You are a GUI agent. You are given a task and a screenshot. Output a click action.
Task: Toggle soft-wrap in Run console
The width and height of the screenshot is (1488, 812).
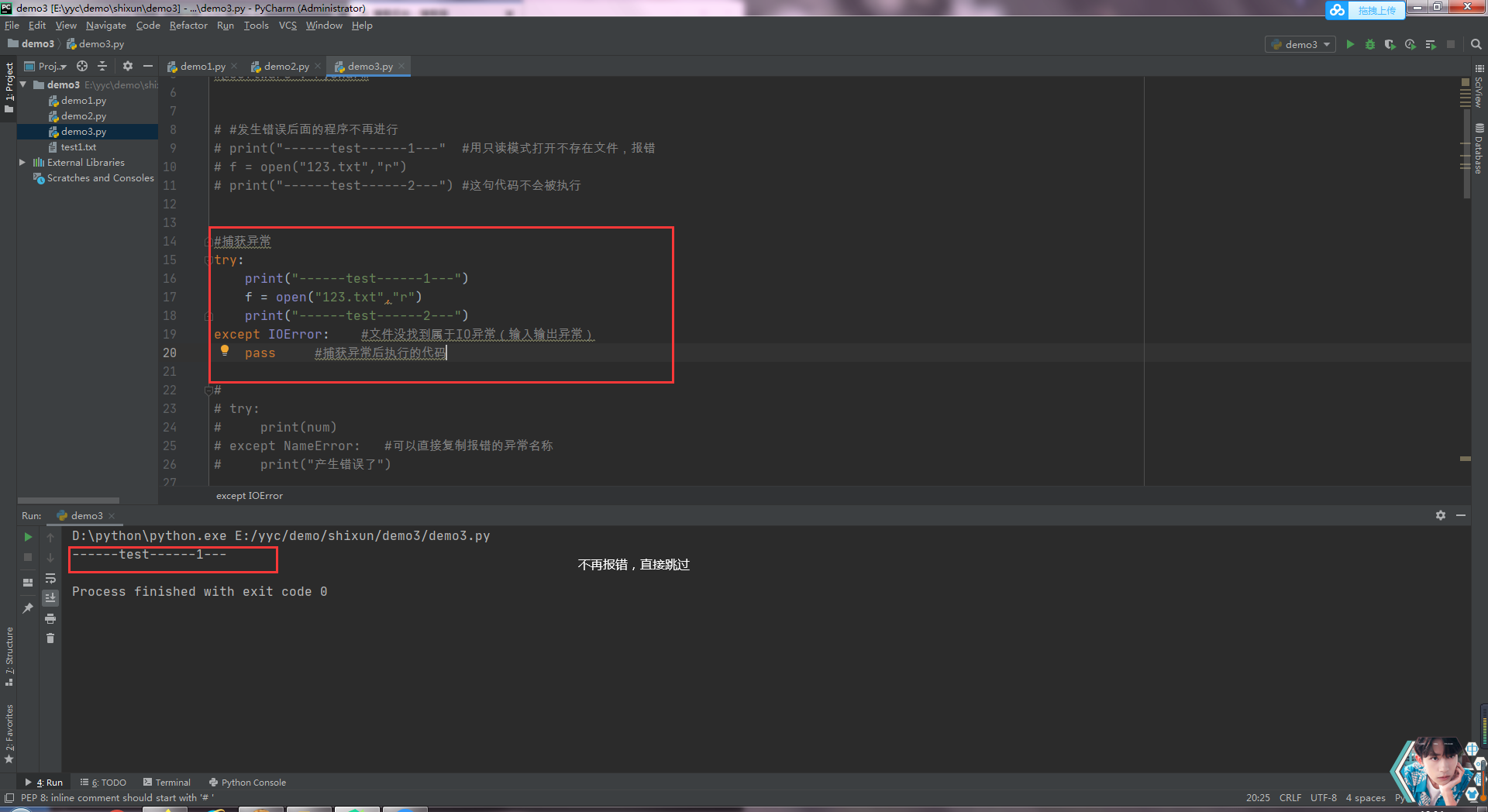pyautogui.click(x=50, y=578)
